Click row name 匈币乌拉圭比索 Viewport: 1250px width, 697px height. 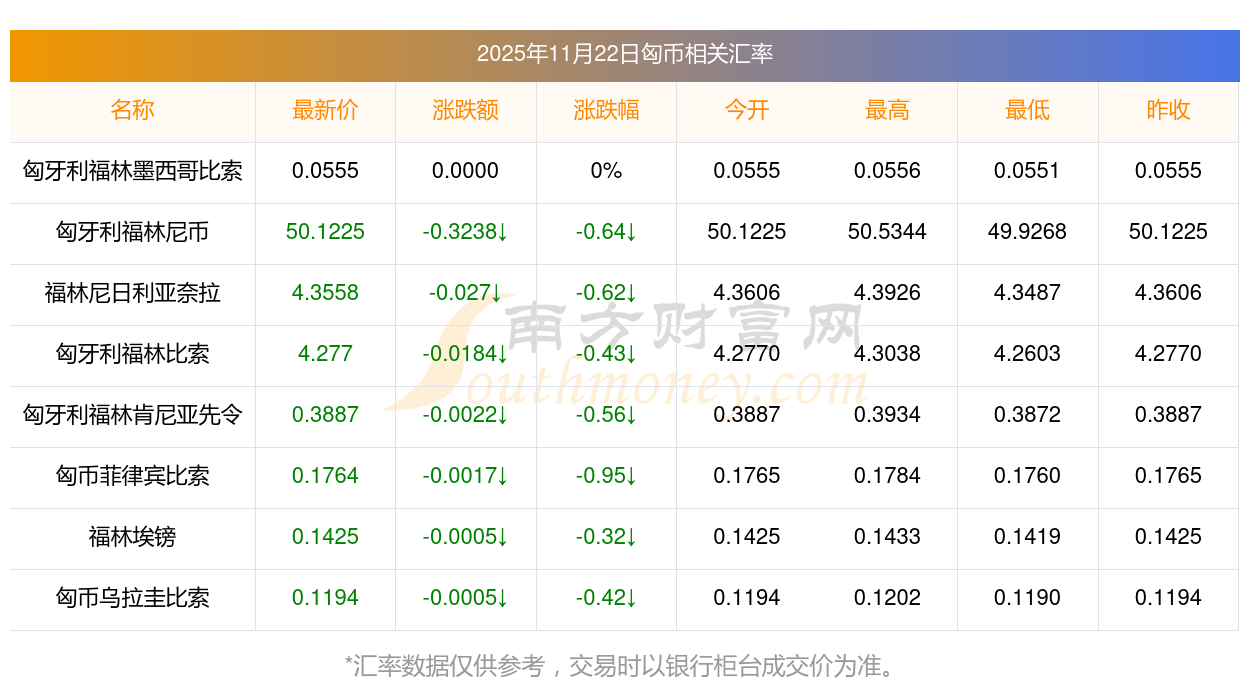coord(133,598)
